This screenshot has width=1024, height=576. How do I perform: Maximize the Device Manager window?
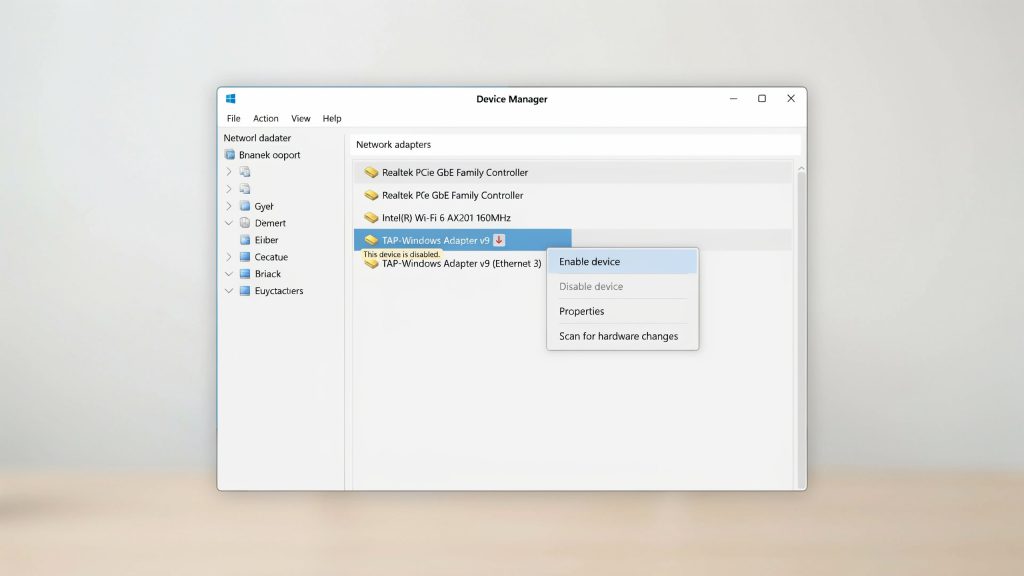761,99
